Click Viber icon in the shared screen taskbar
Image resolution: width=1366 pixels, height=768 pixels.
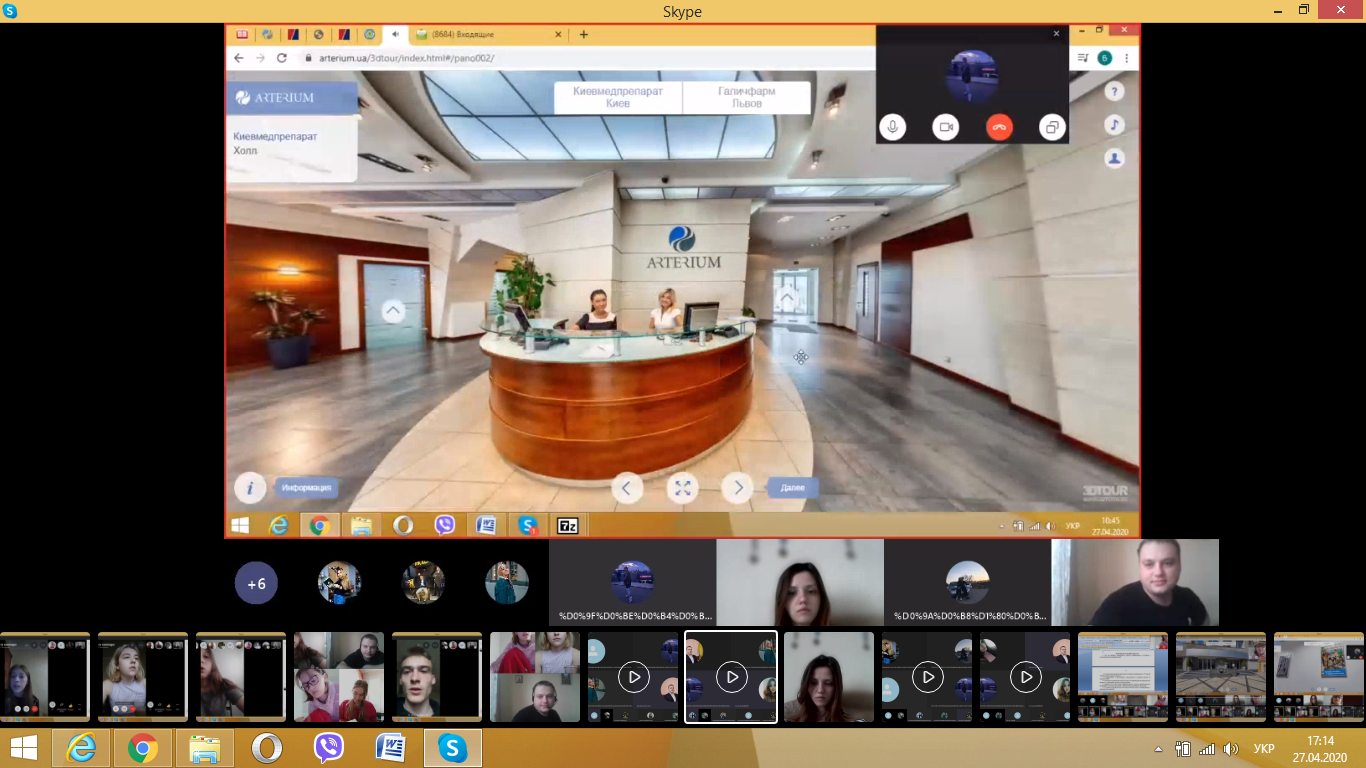(445, 525)
